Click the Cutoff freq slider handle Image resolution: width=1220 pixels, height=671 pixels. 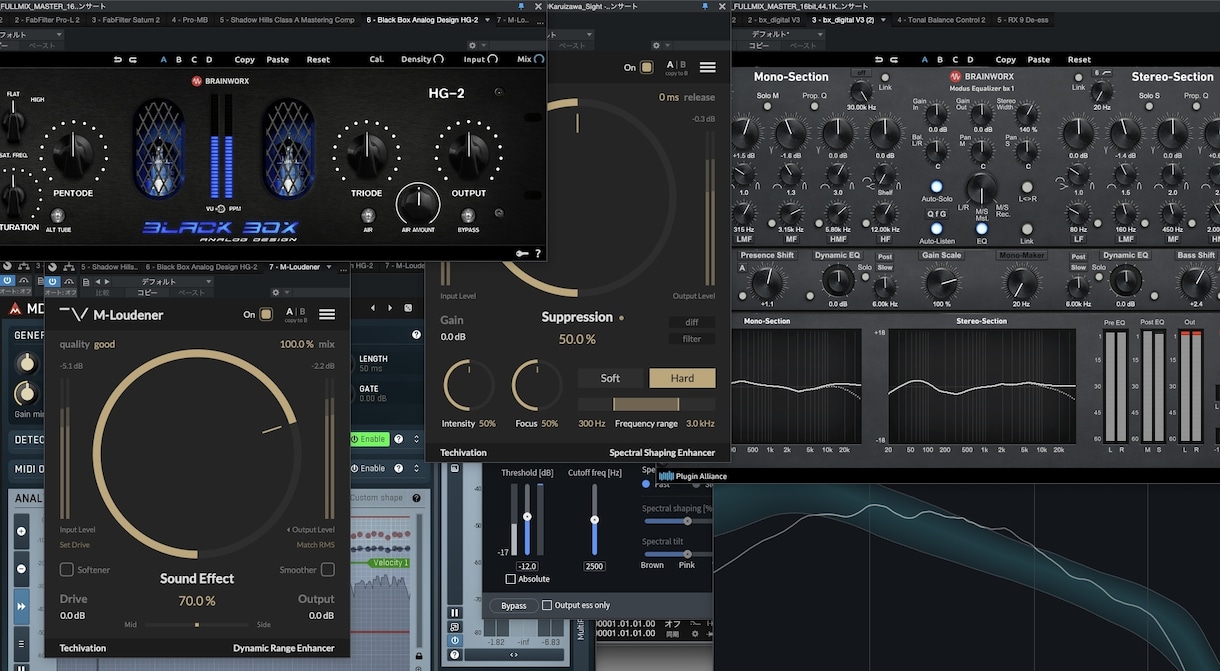tap(594, 520)
